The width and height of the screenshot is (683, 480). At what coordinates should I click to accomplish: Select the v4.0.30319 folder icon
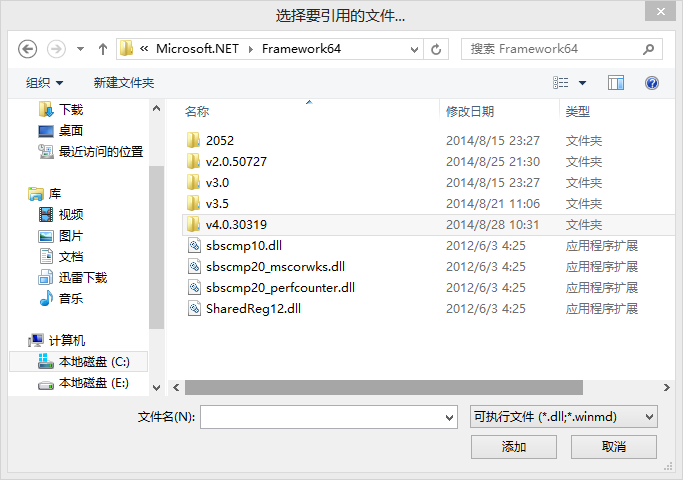click(x=193, y=224)
